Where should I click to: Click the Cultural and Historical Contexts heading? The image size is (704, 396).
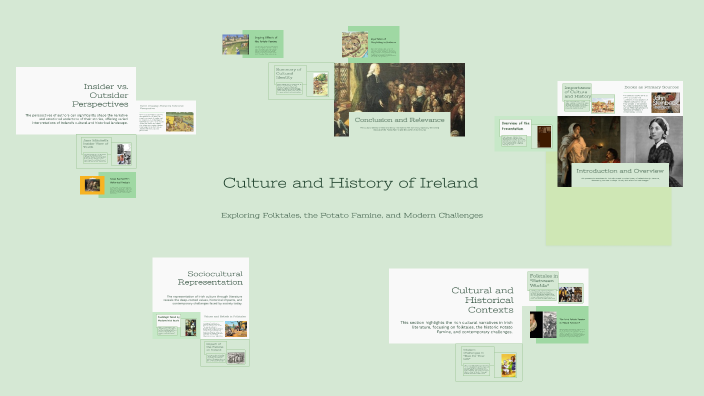coord(482,300)
